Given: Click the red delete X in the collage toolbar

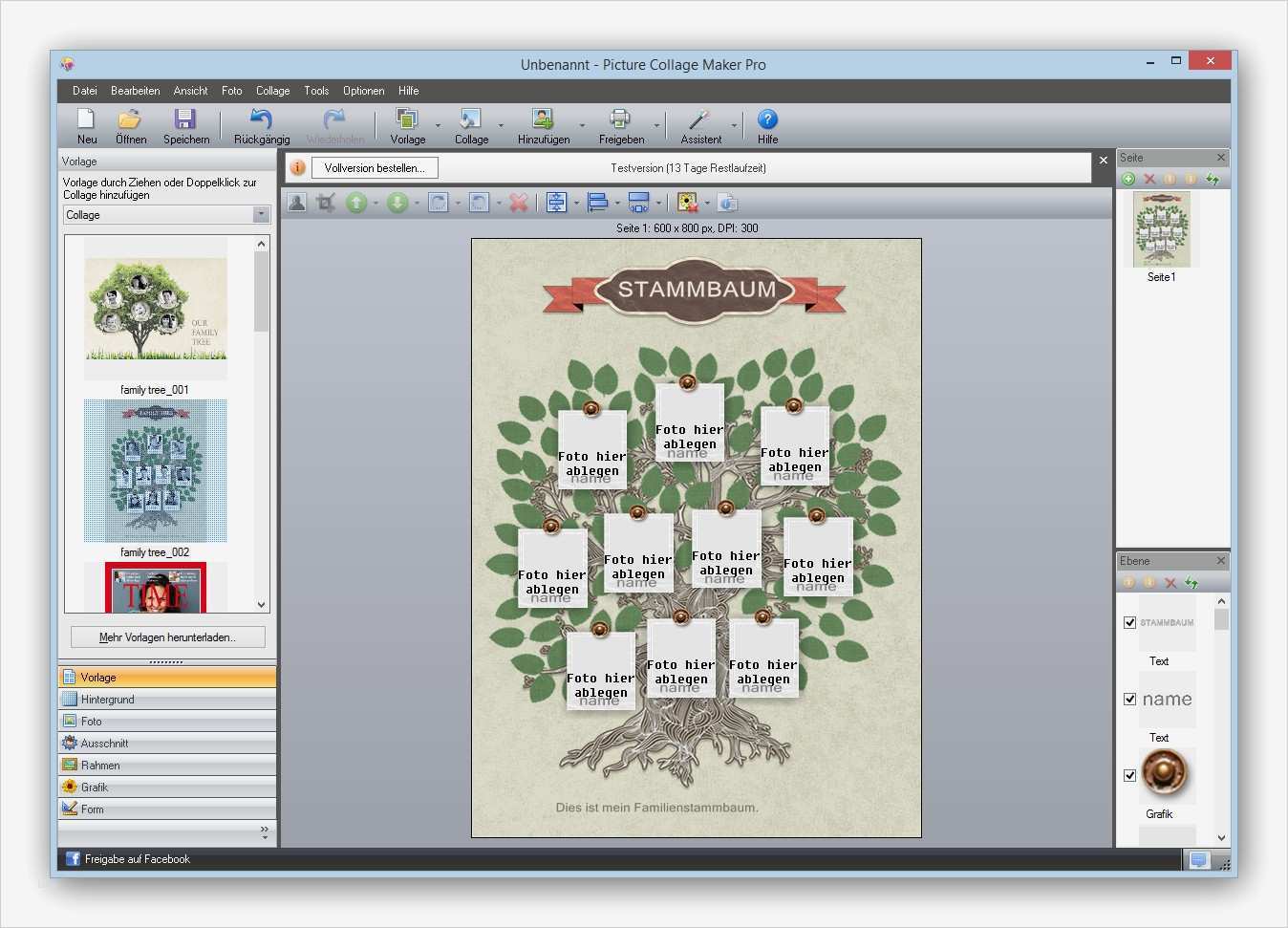Looking at the screenshot, I should 519,202.
